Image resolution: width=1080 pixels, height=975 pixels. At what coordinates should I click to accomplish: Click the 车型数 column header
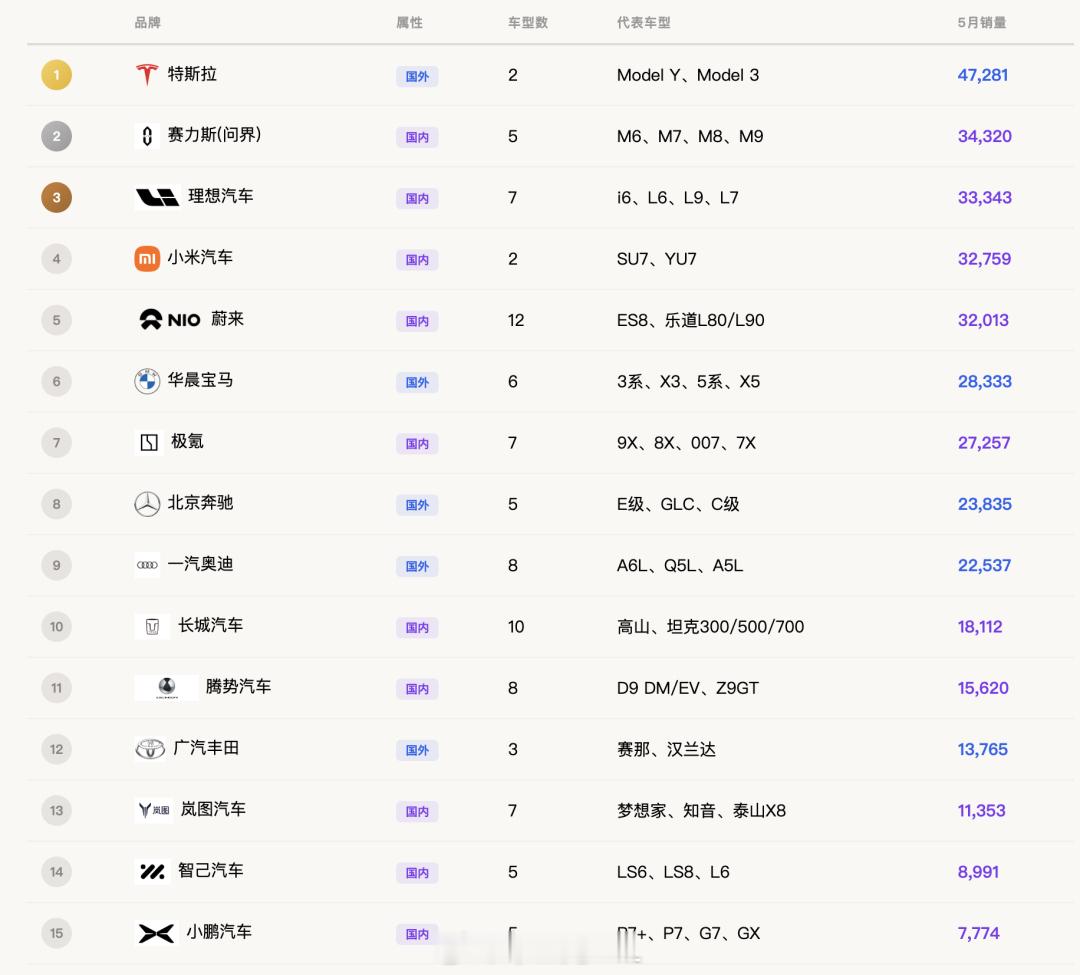tap(528, 23)
